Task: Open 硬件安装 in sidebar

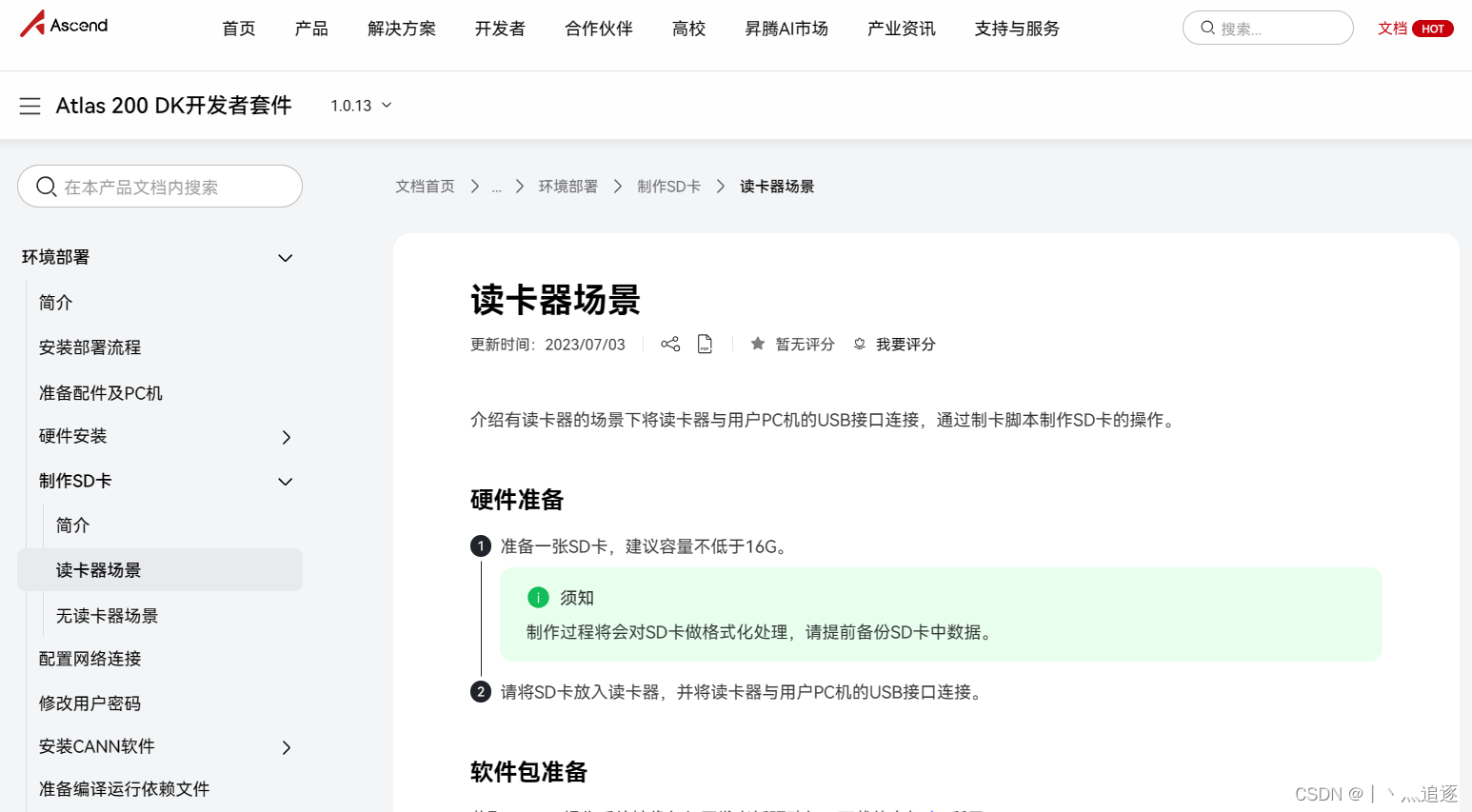Action: (72, 436)
